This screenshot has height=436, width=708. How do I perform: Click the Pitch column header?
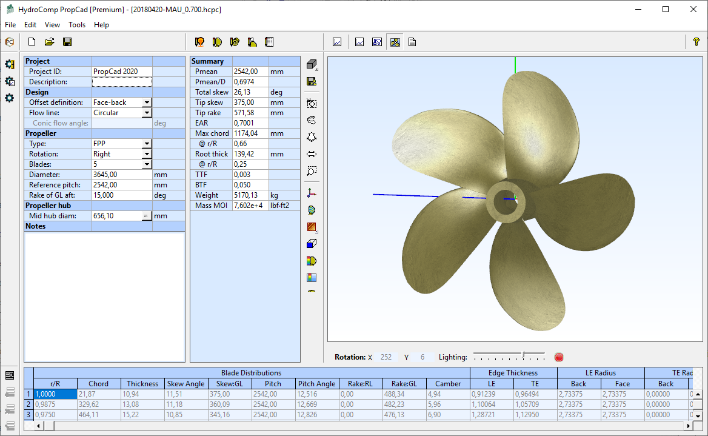click(270, 383)
